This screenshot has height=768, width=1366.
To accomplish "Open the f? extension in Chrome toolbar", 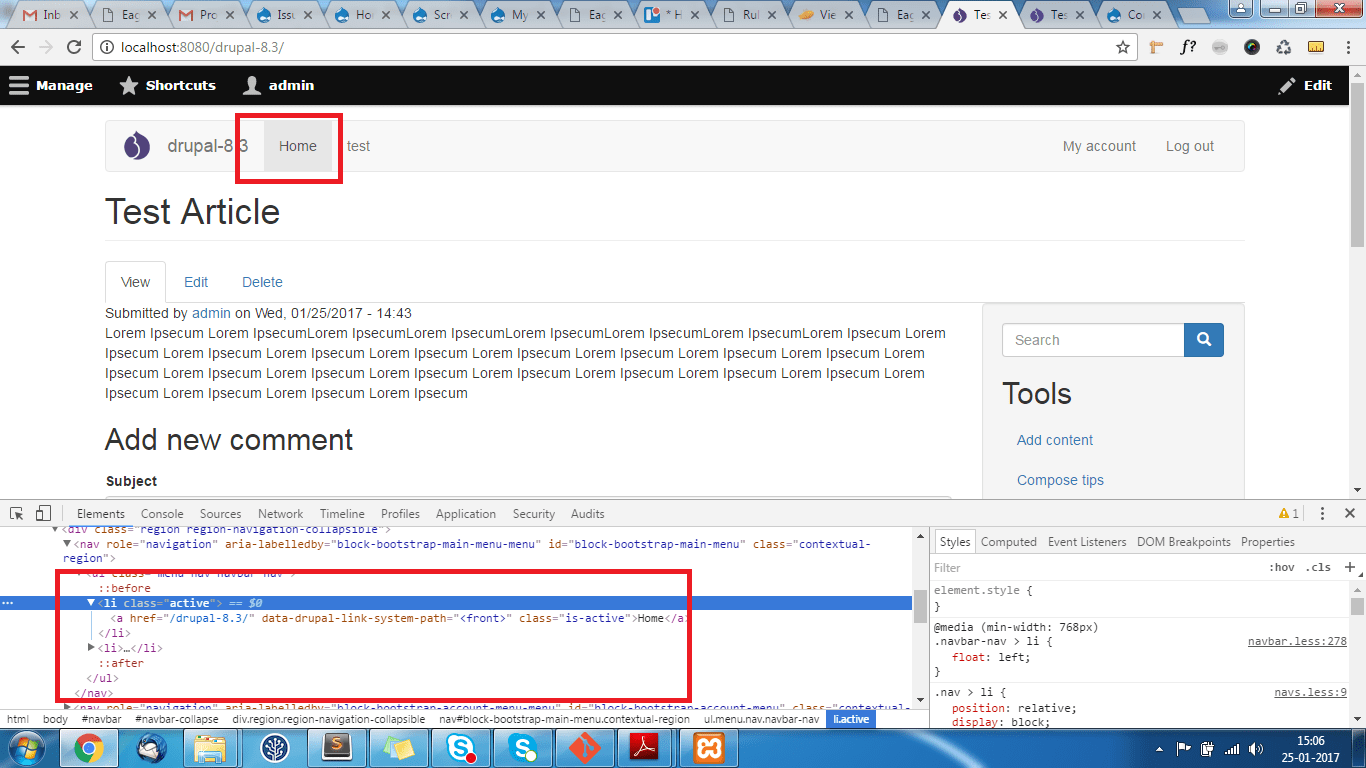I will [1188, 47].
